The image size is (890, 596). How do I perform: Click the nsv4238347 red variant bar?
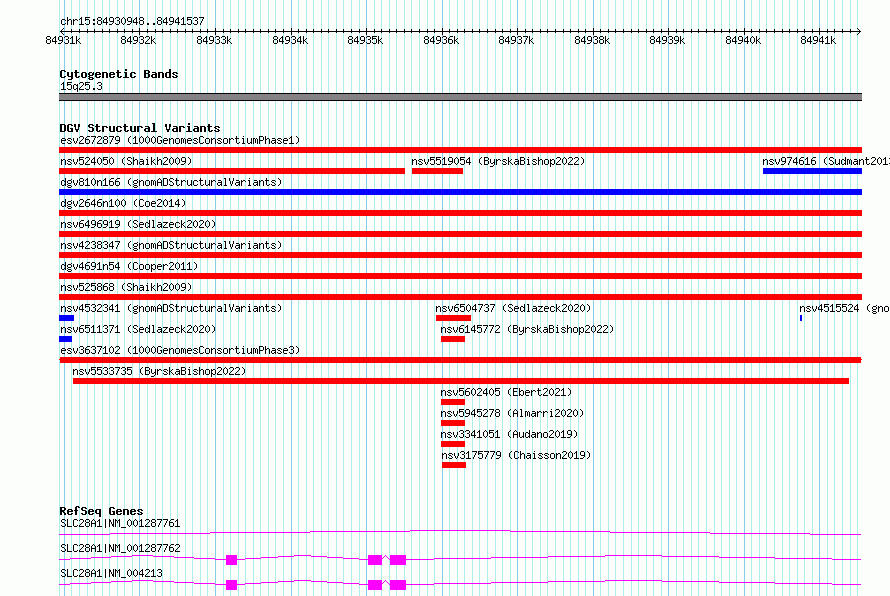point(460,255)
